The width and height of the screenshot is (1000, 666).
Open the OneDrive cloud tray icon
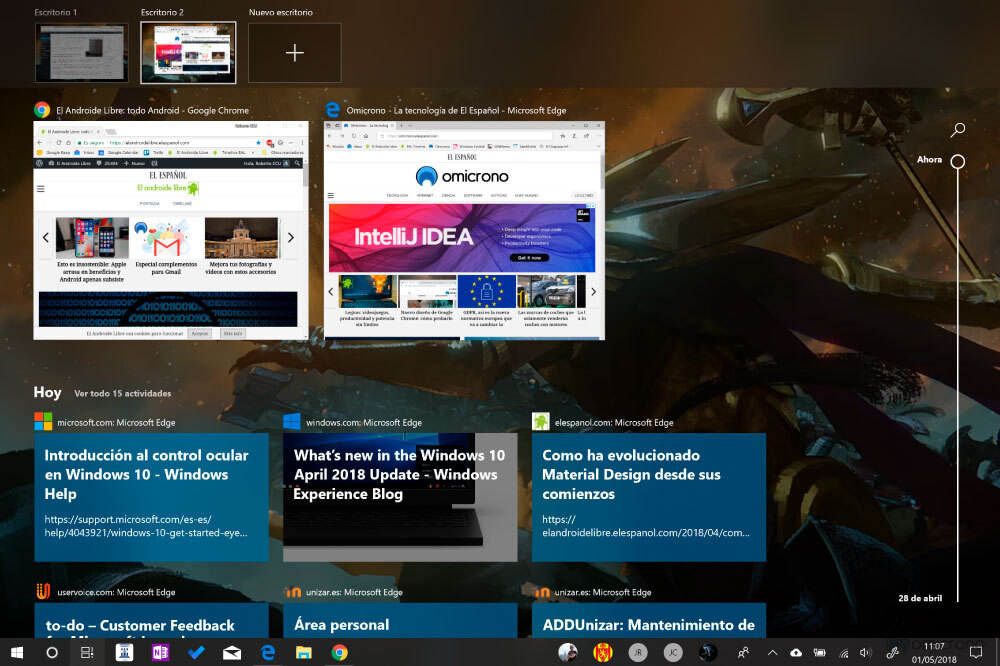[x=796, y=653]
